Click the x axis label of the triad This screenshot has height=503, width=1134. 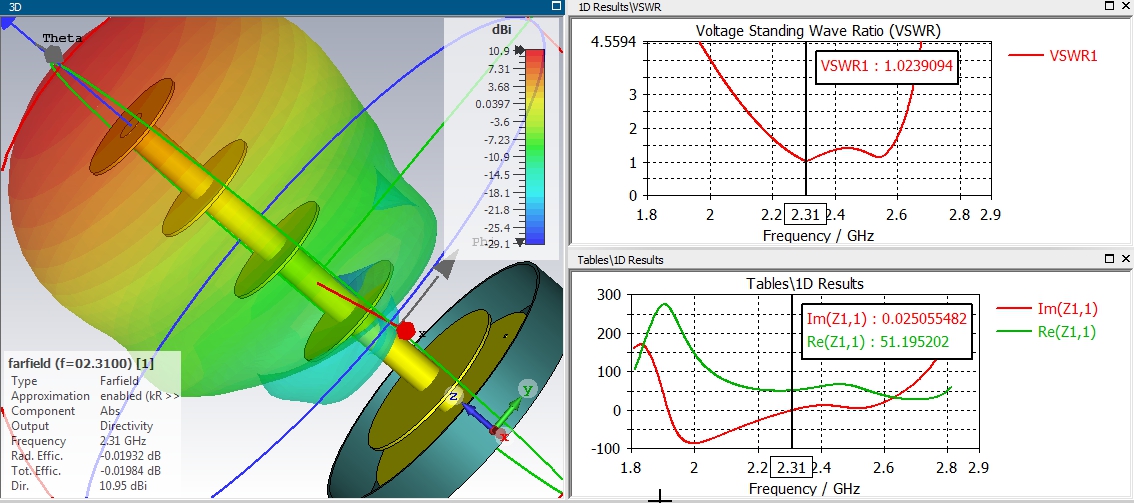[504, 437]
